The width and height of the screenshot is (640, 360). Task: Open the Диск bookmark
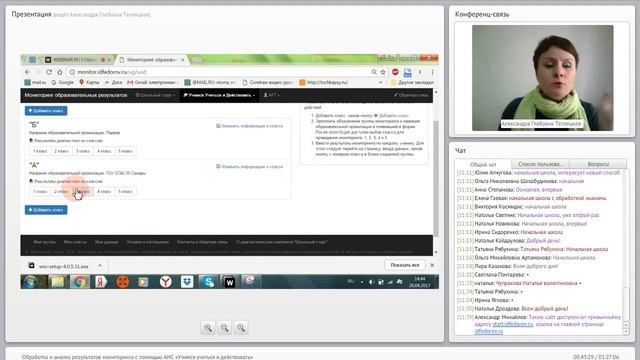pos(113,82)
